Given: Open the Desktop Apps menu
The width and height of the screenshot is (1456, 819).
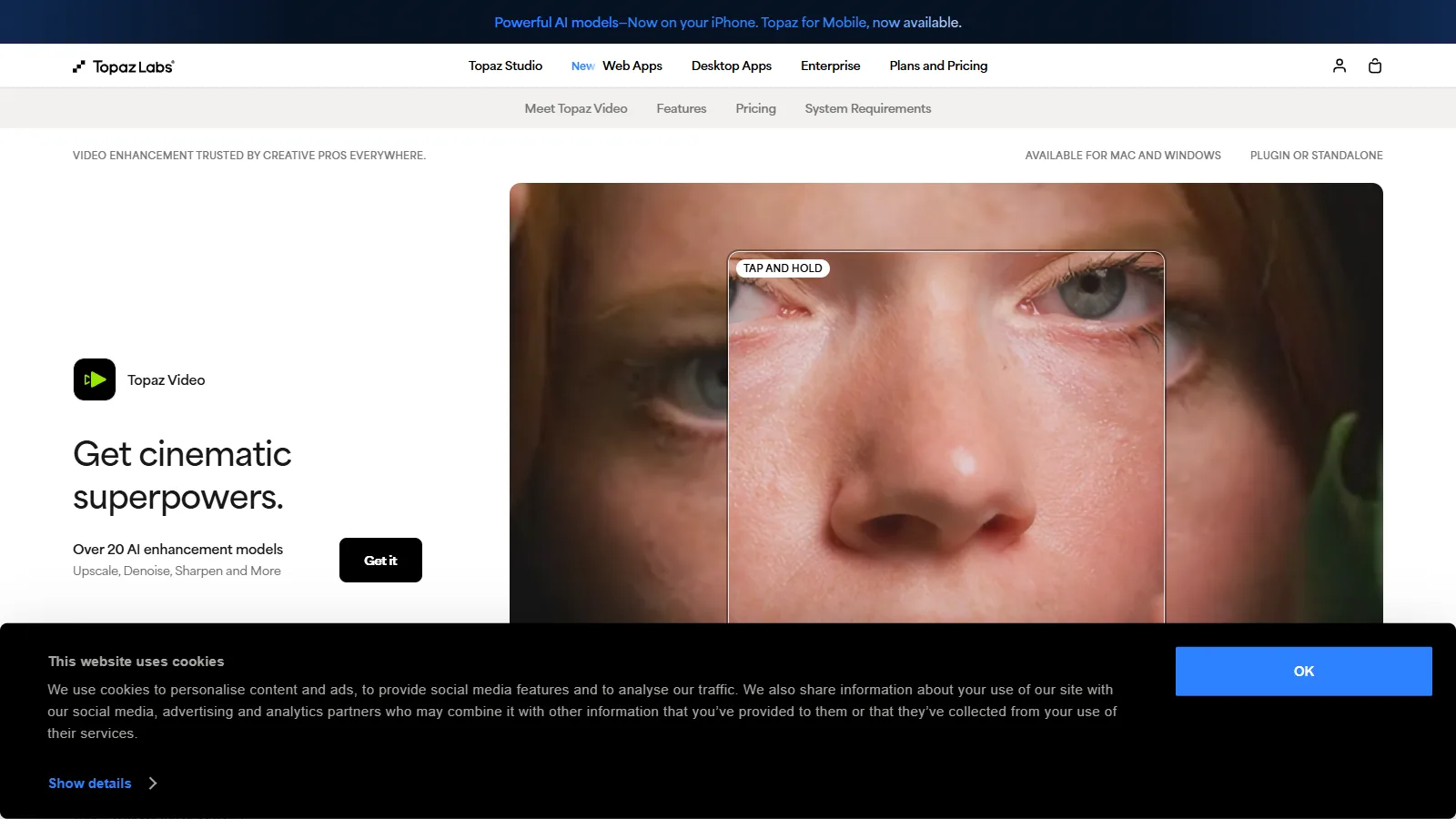Looking at the screenshot, I should 732,66.
